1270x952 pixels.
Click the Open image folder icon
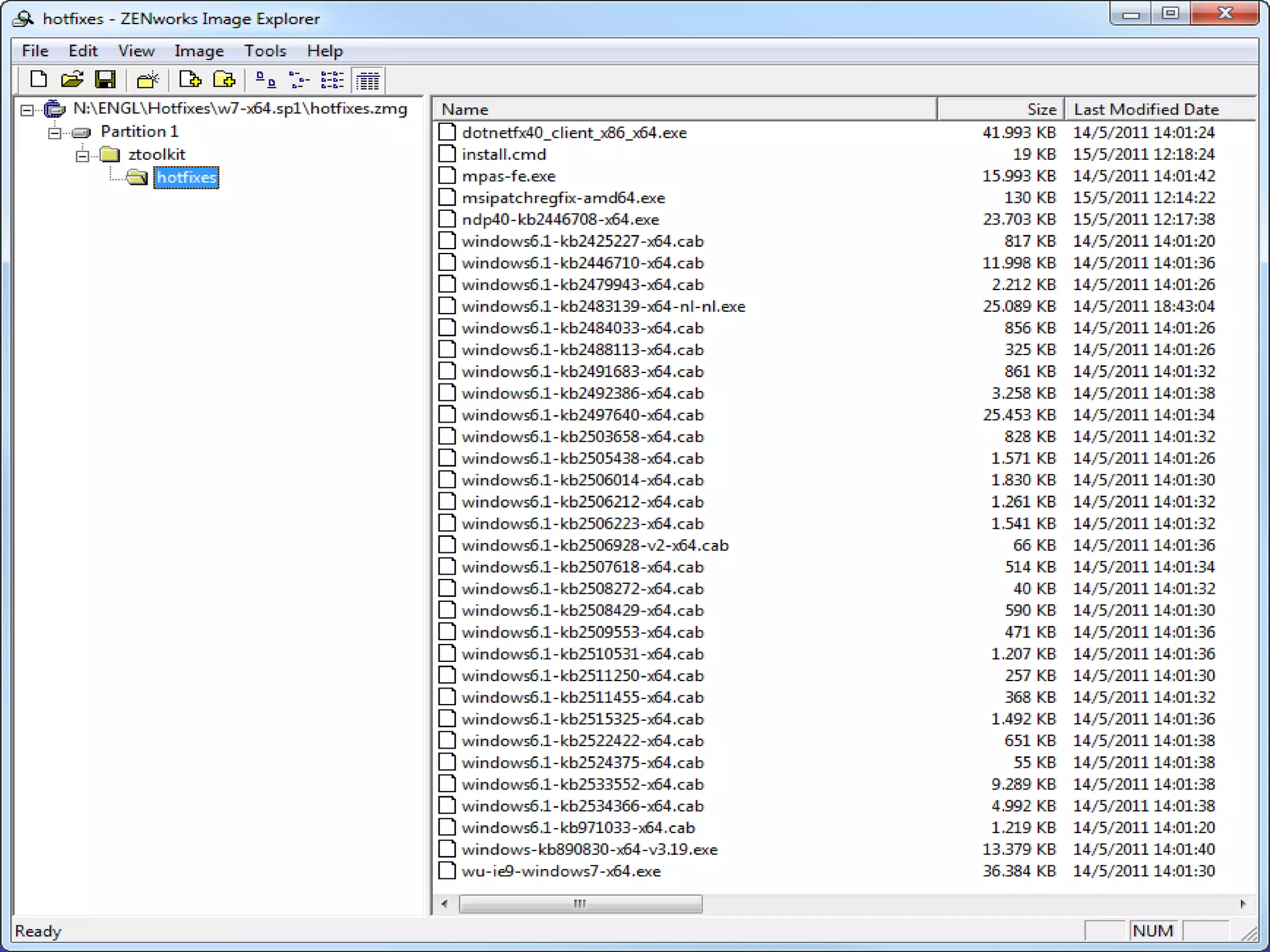[x=72, y=80]
